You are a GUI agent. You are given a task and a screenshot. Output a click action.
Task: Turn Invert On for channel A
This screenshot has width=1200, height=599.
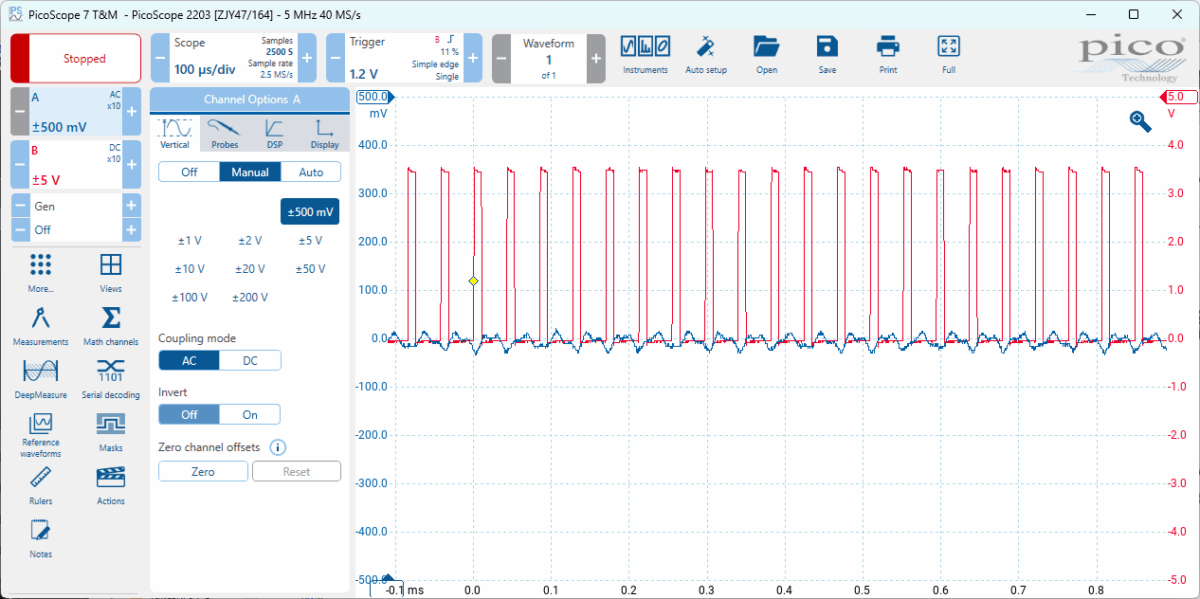click(x=250, y=414)
